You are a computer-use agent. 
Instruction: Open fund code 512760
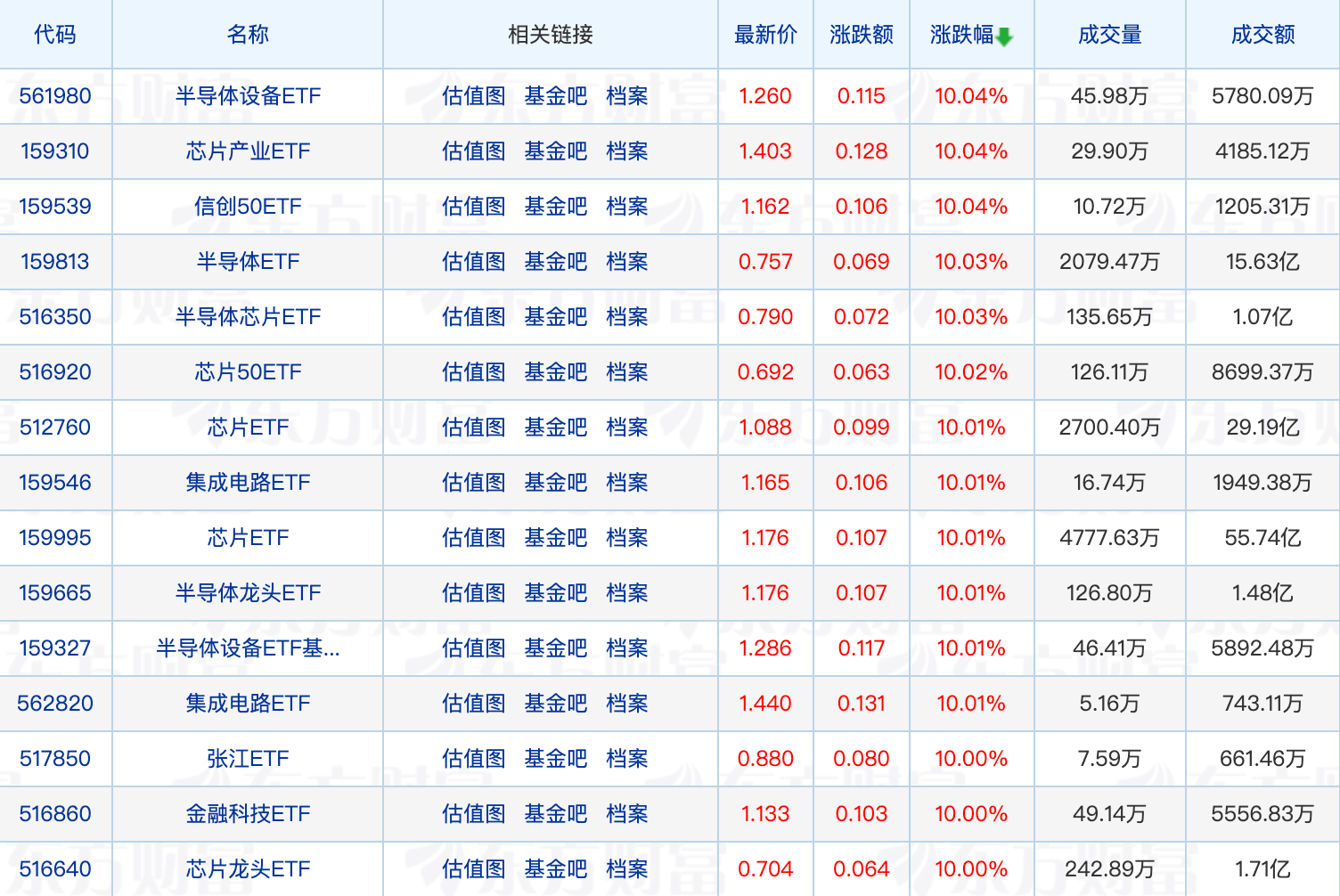point(55,428)
